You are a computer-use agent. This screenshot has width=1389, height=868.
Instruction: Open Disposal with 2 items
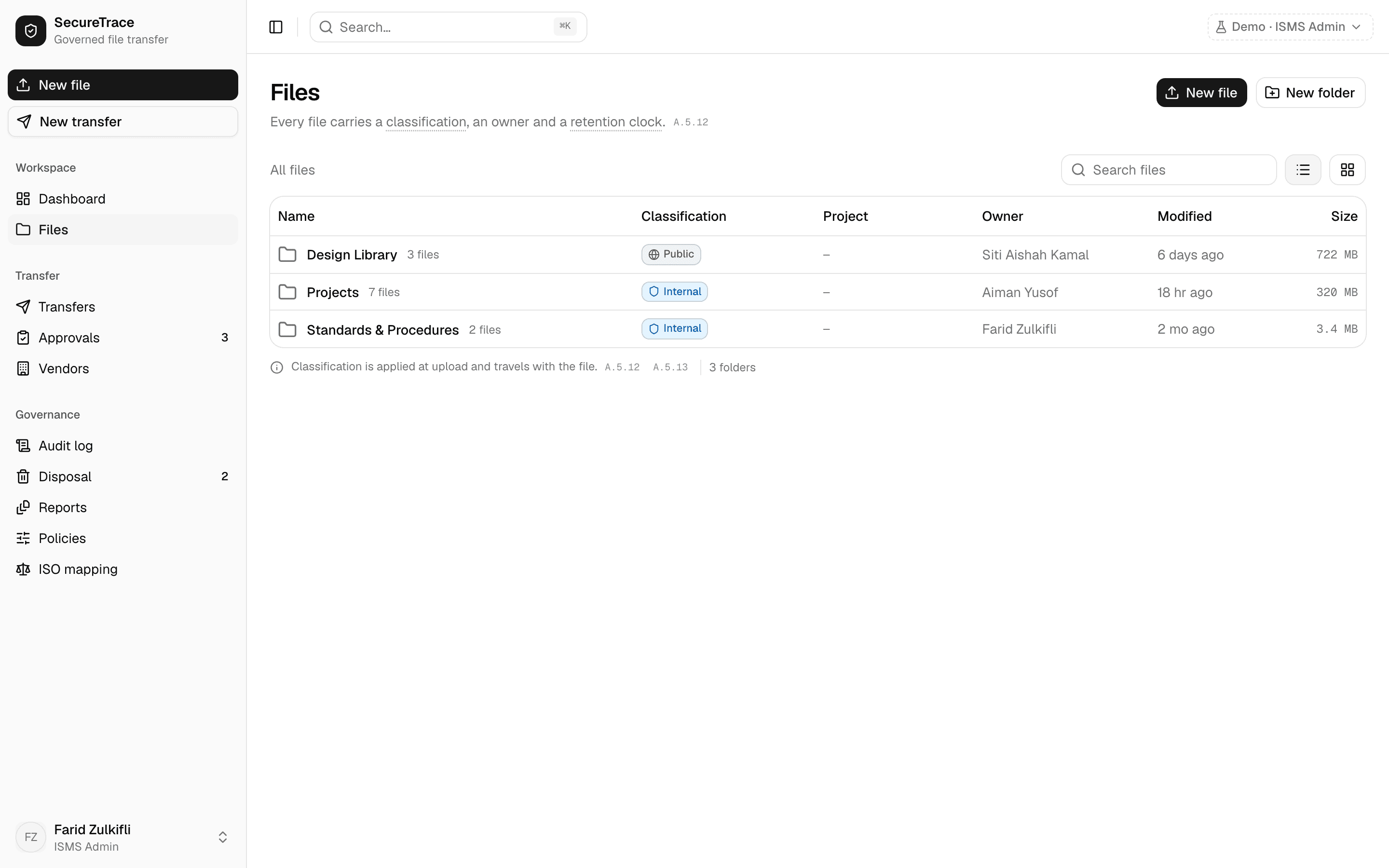point(123,476)
